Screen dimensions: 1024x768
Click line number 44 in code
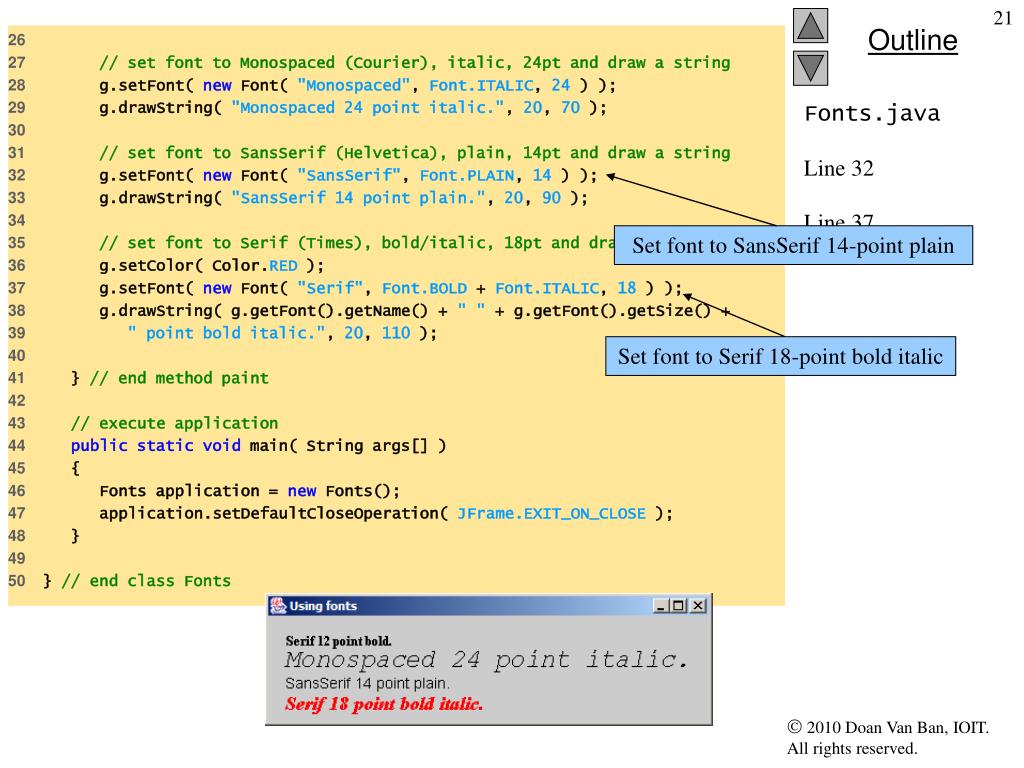coord(16,446)
